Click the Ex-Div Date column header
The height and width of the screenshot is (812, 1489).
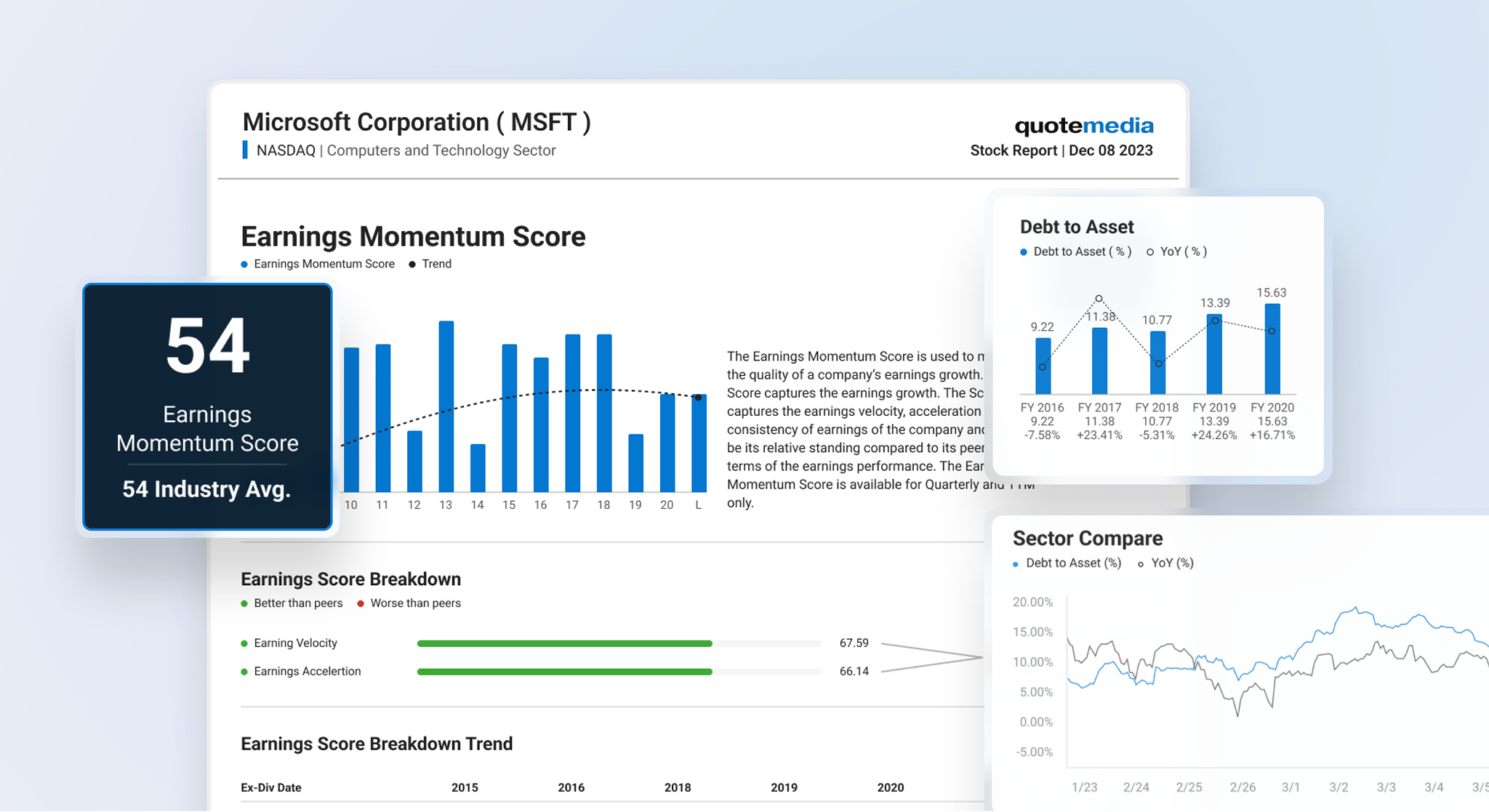click(271, 787)
